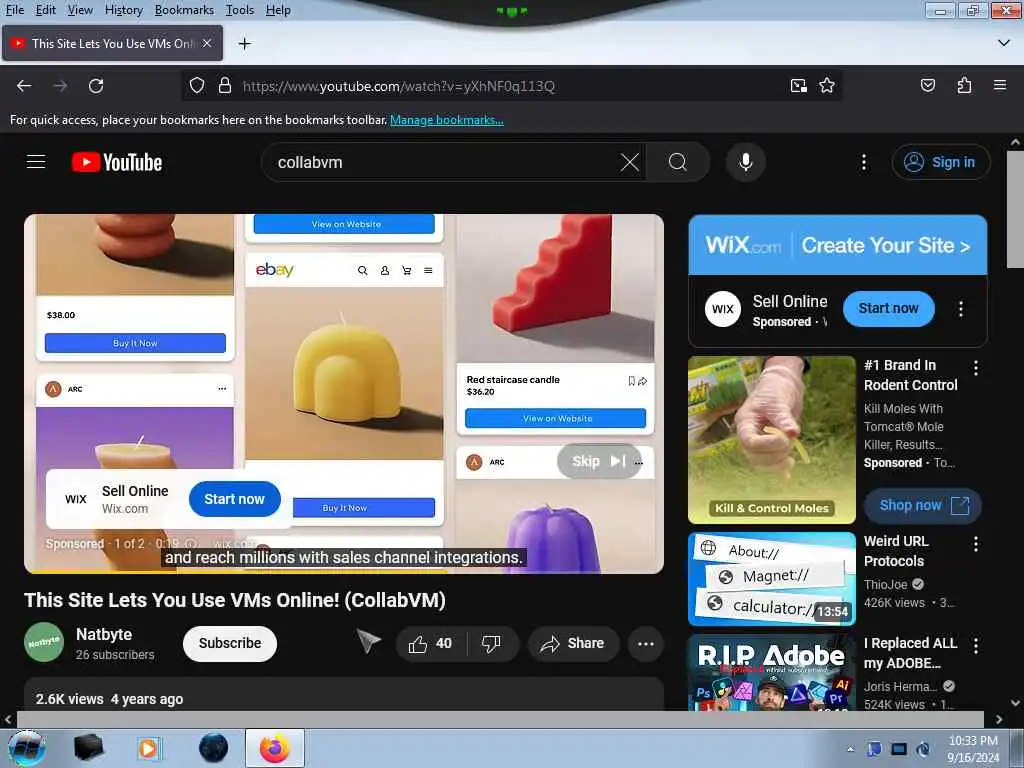Open the Help menu
Image resolution: width=1024 pixels, height=768 pixels.
pos(278,10)
